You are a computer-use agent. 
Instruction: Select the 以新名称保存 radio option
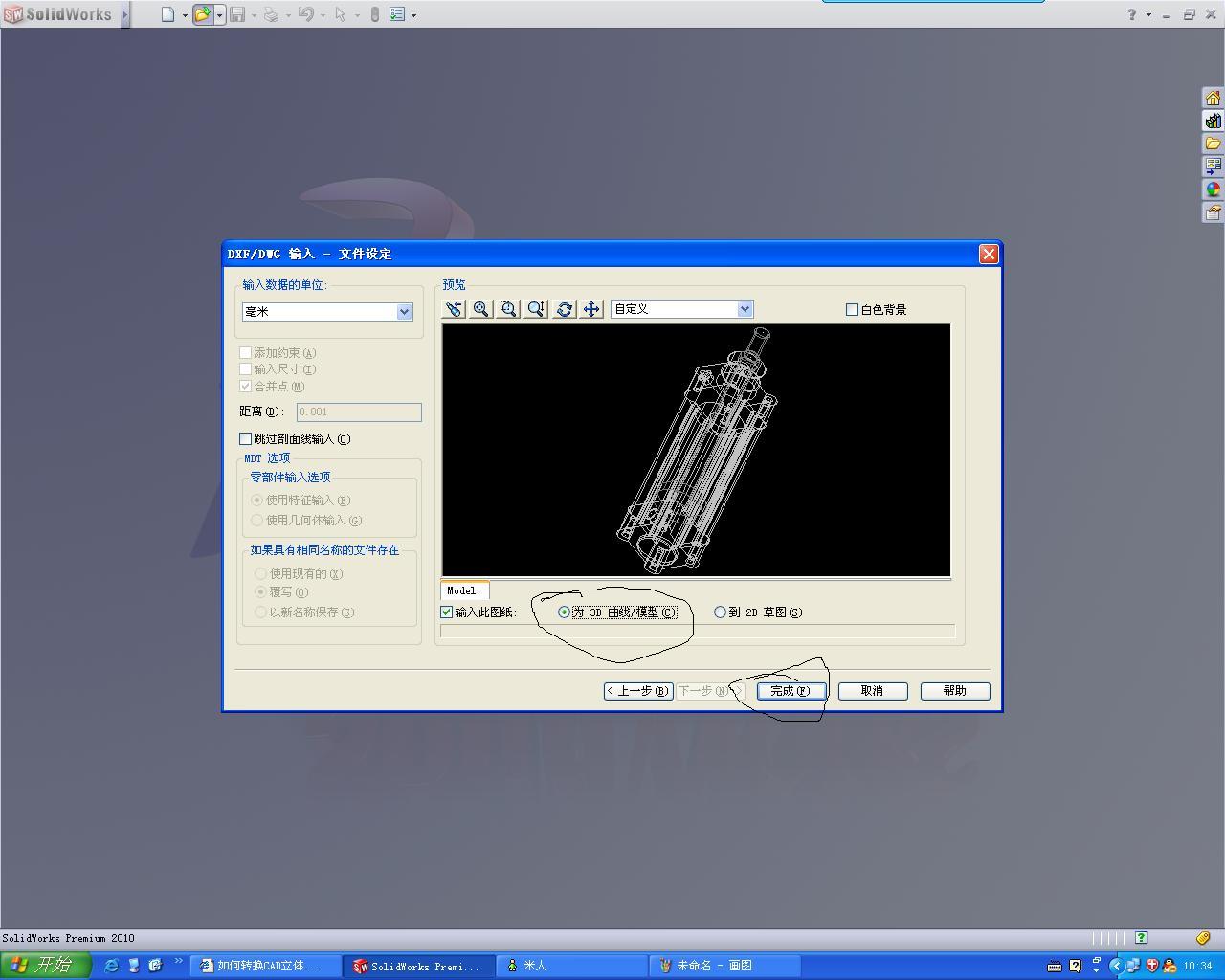[260, 612]
